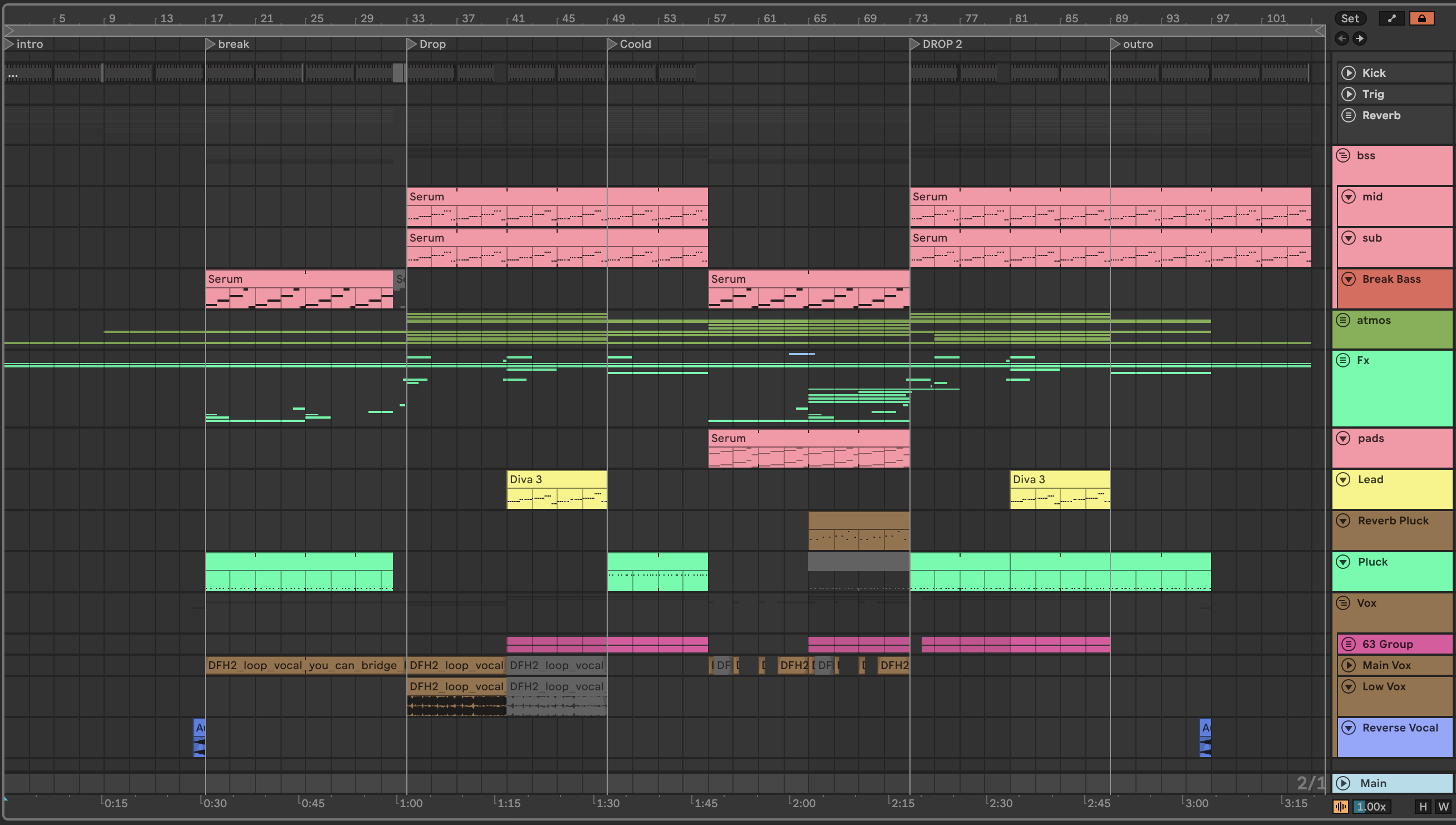Click the Main Vox play icon
This screenshot has height=825, width=1456.
1349,665
